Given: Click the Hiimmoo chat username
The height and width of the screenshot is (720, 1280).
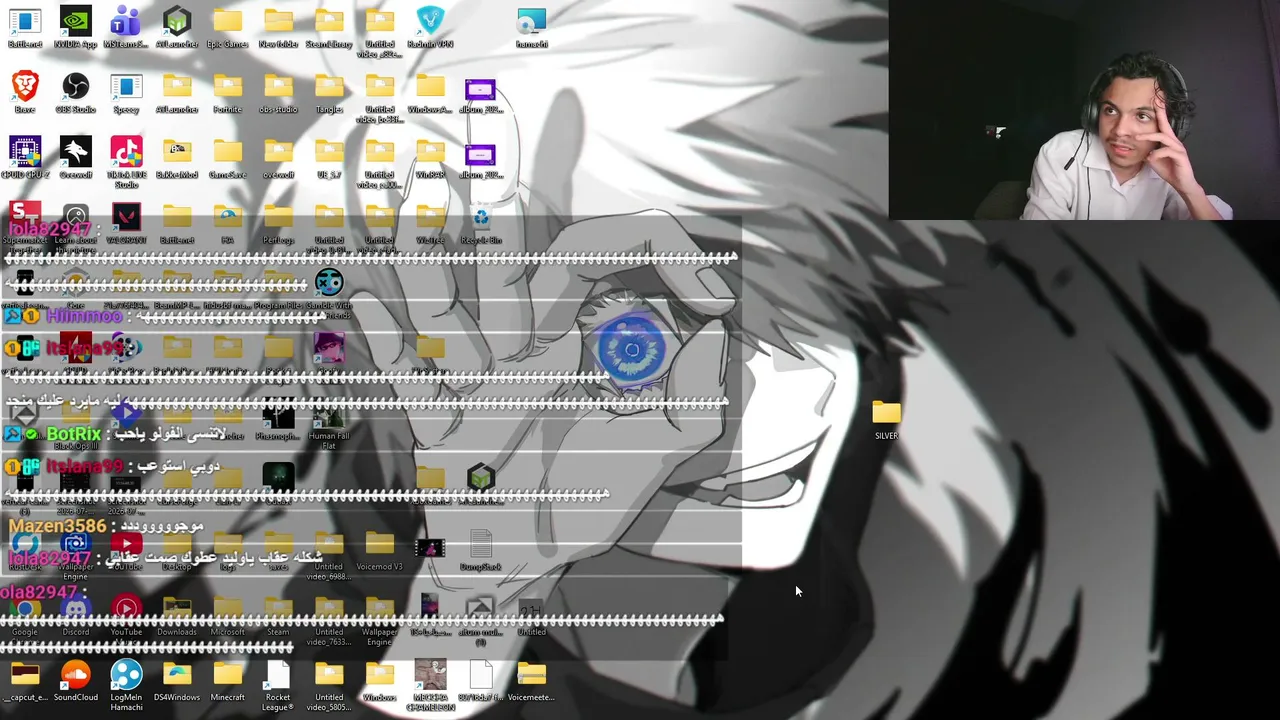Looking at the screenshot, I should click(x=84, y=317).
